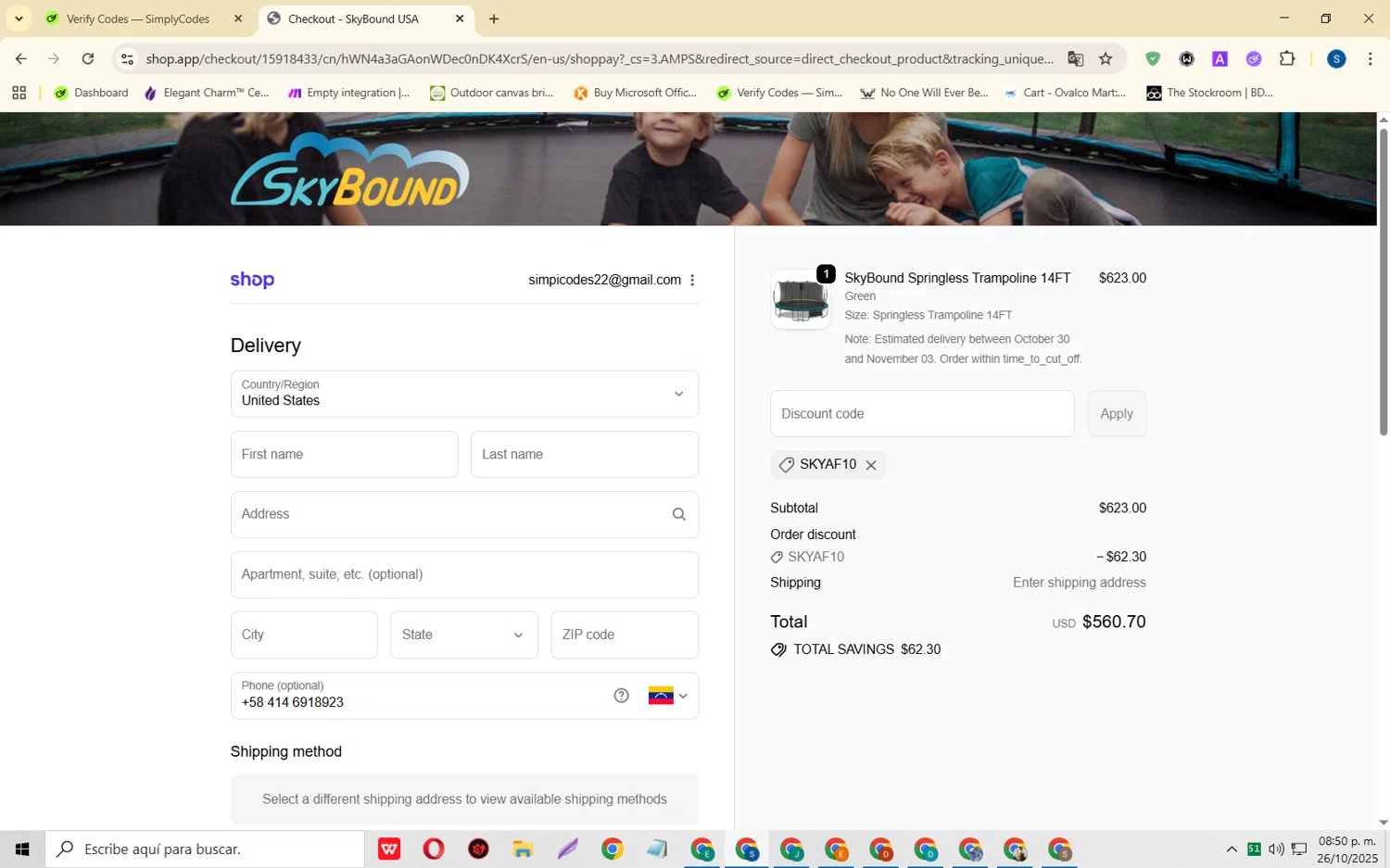Click the ZIP code field
Screen dimensions: 1390x868
tap(625, 635)
